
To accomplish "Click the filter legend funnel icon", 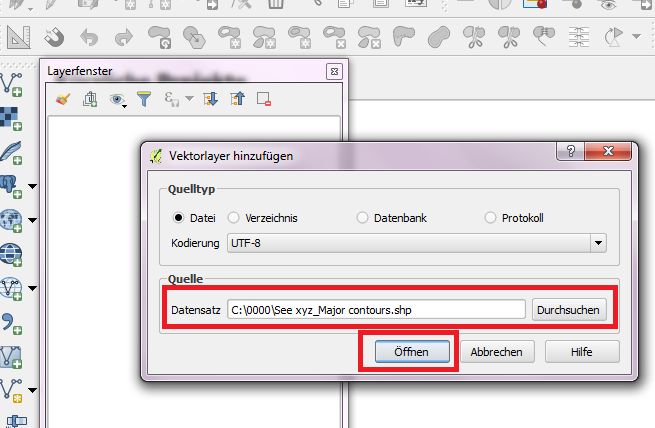I will point(144,99).
